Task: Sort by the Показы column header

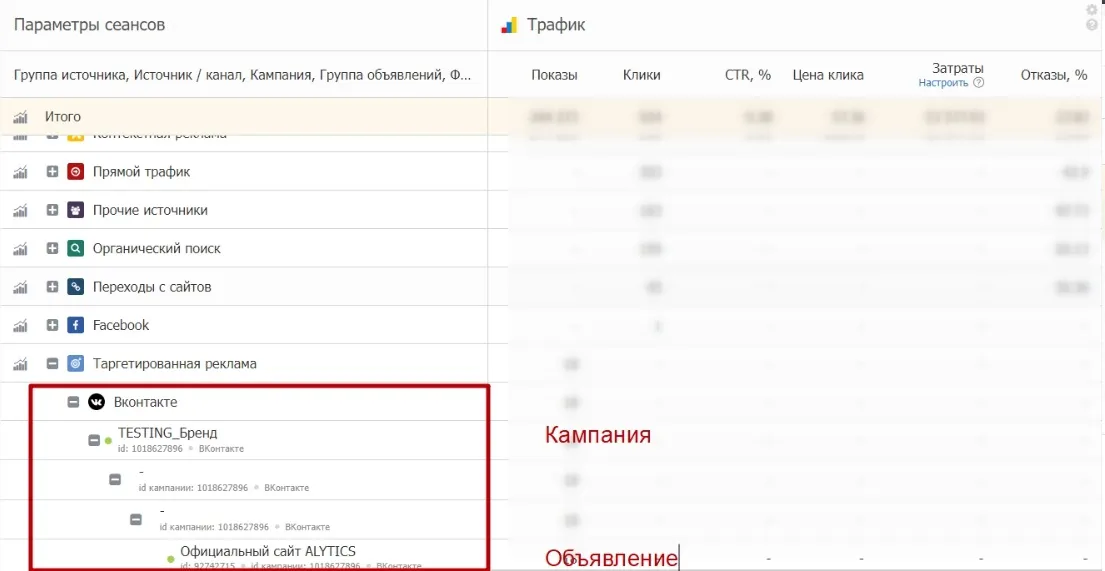Action: point(555,75)
